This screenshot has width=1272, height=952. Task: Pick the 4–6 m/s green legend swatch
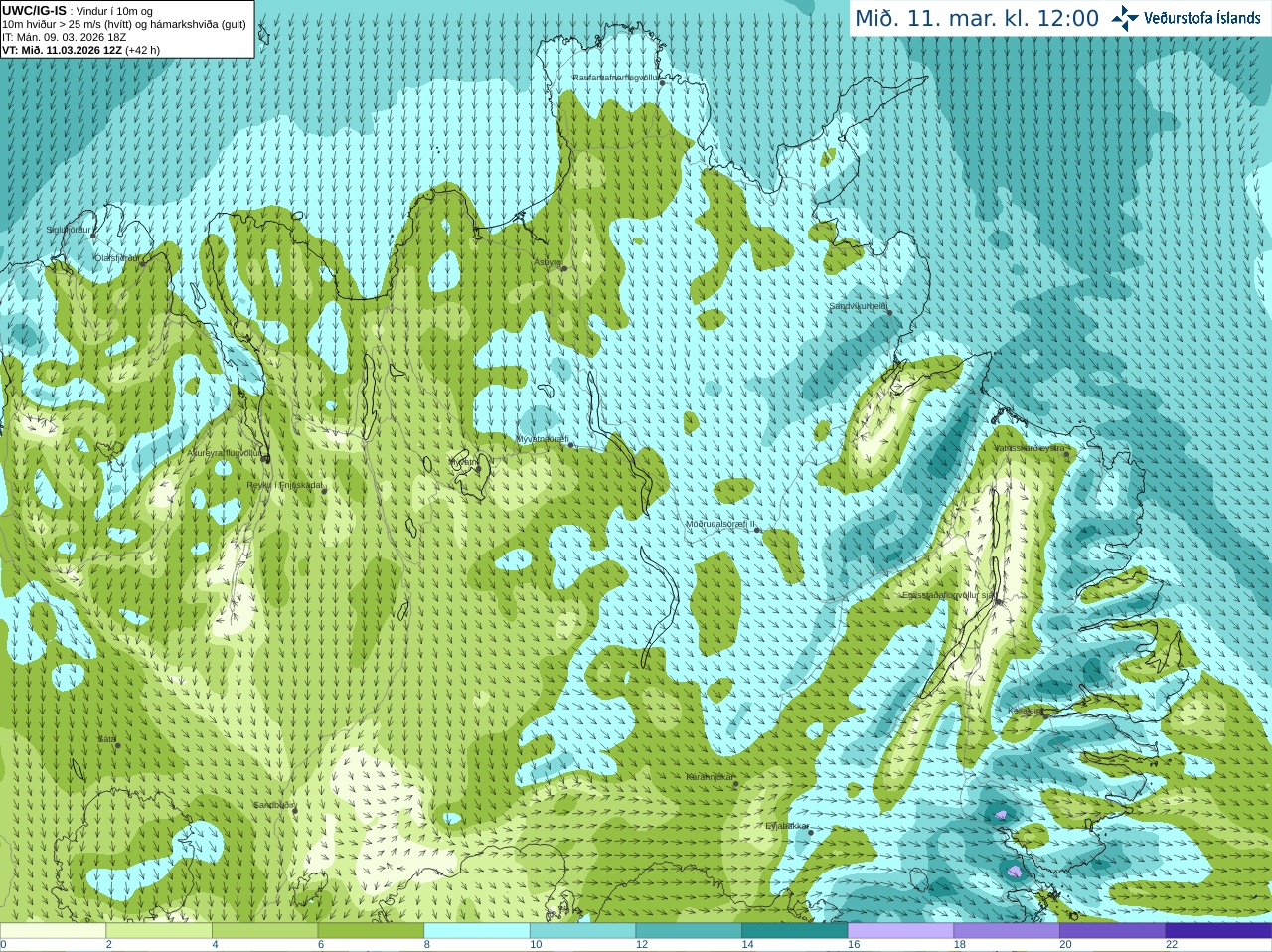(x=264, y=931)
